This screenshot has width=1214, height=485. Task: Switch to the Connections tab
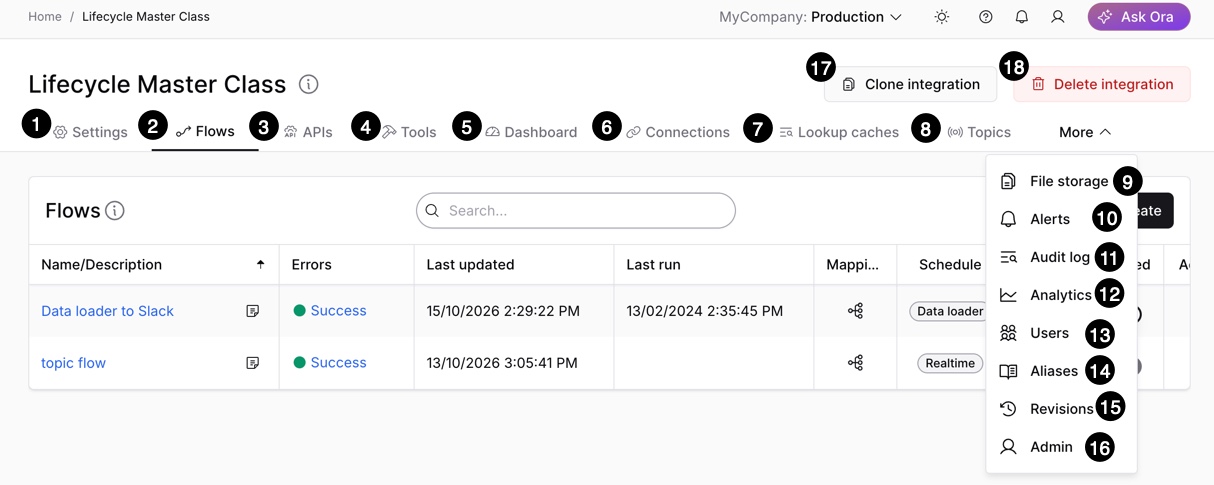tap(677, 132)
